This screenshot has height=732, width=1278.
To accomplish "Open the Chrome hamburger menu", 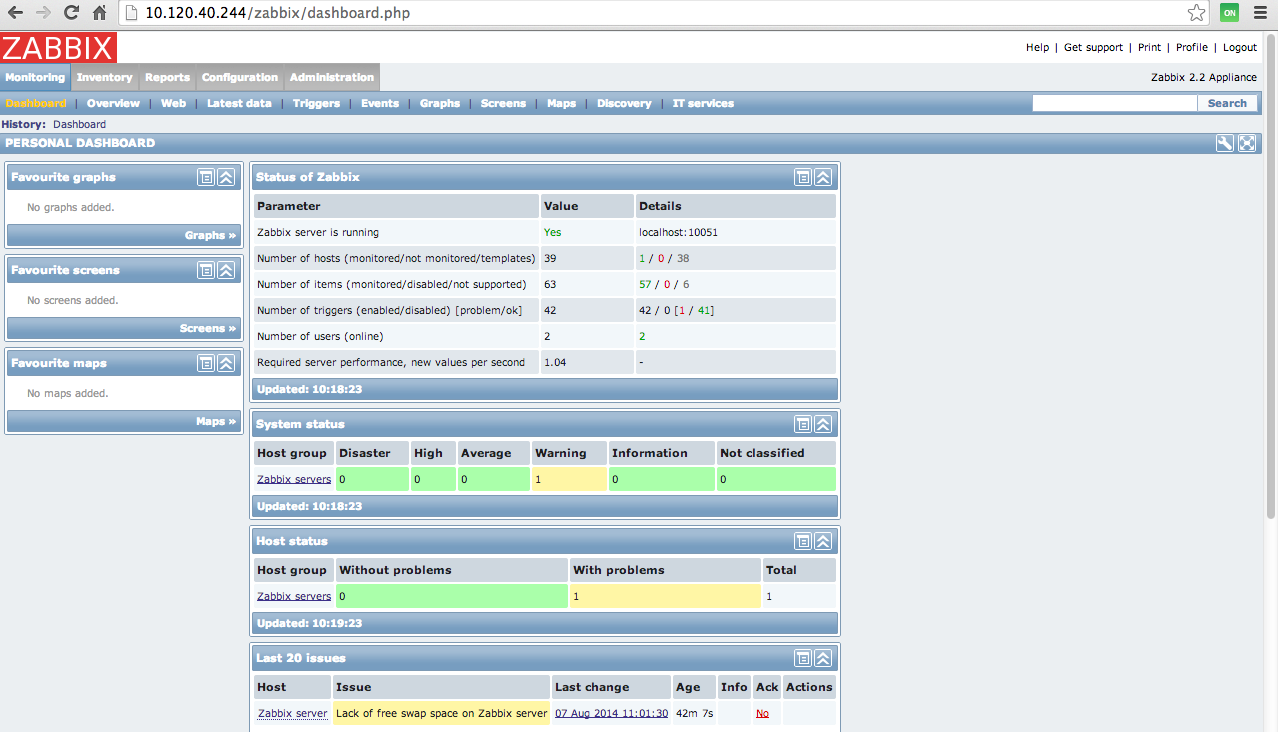I will 1260,13.
